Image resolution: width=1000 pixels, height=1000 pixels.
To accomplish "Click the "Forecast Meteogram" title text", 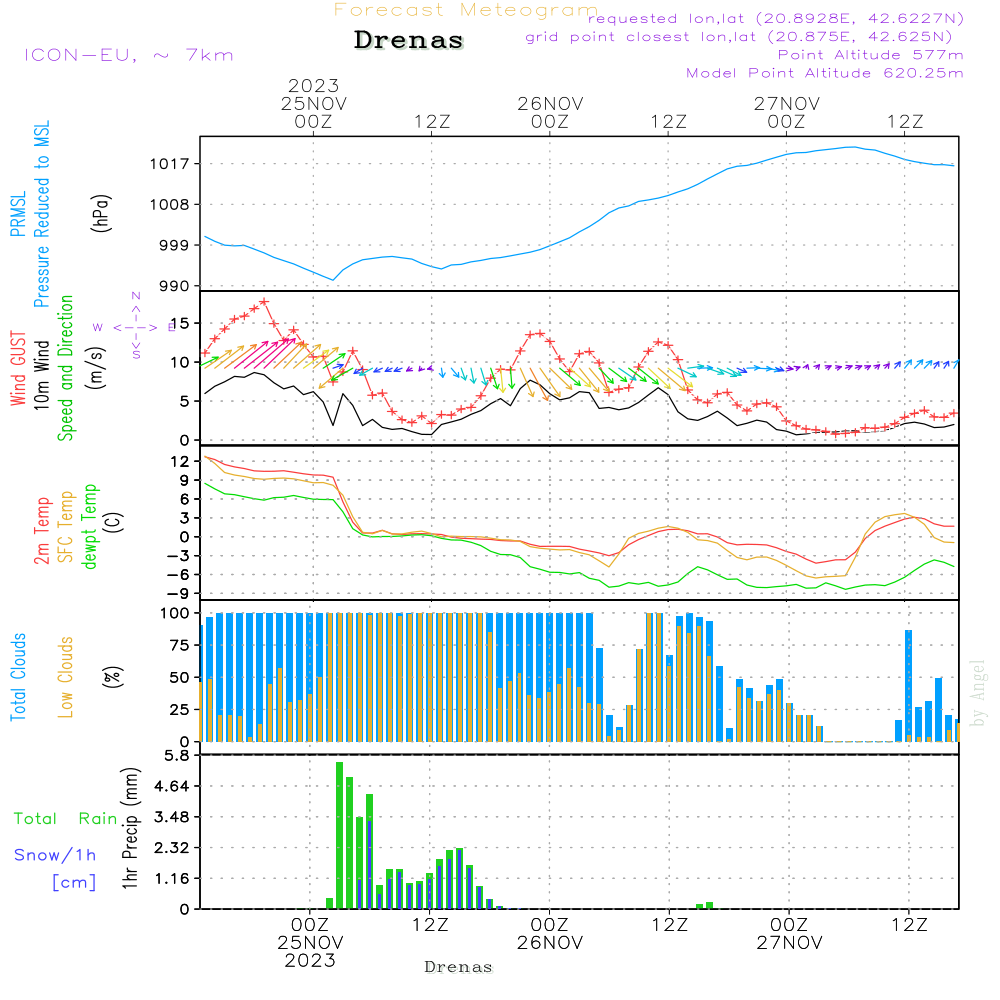I will tap(466, 10).
